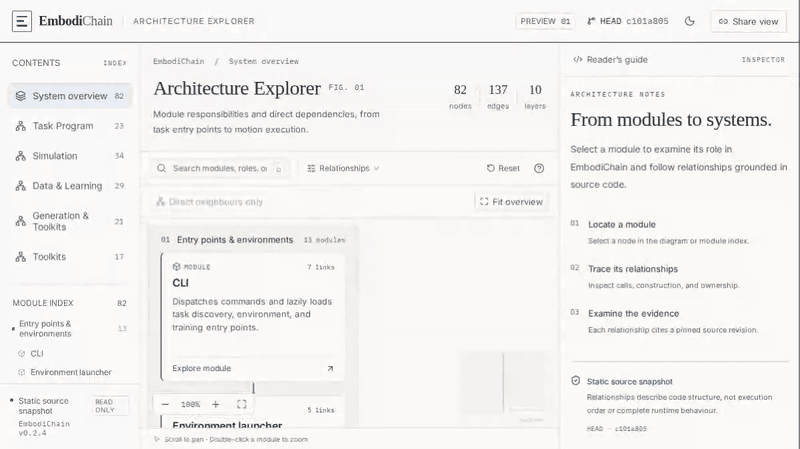Click the Fit overview button
800x449 pixels.
click(x=512, y=202)
